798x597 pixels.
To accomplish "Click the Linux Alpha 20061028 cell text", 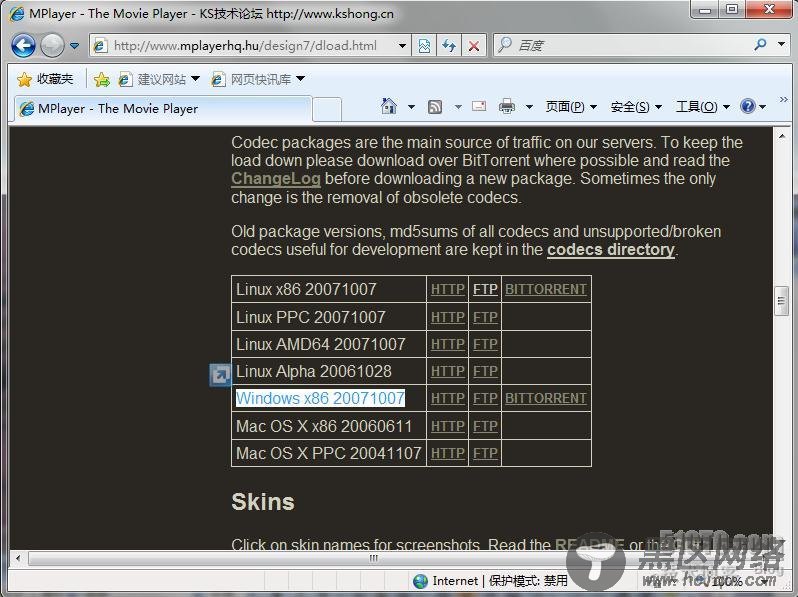I will pos(314,372).
